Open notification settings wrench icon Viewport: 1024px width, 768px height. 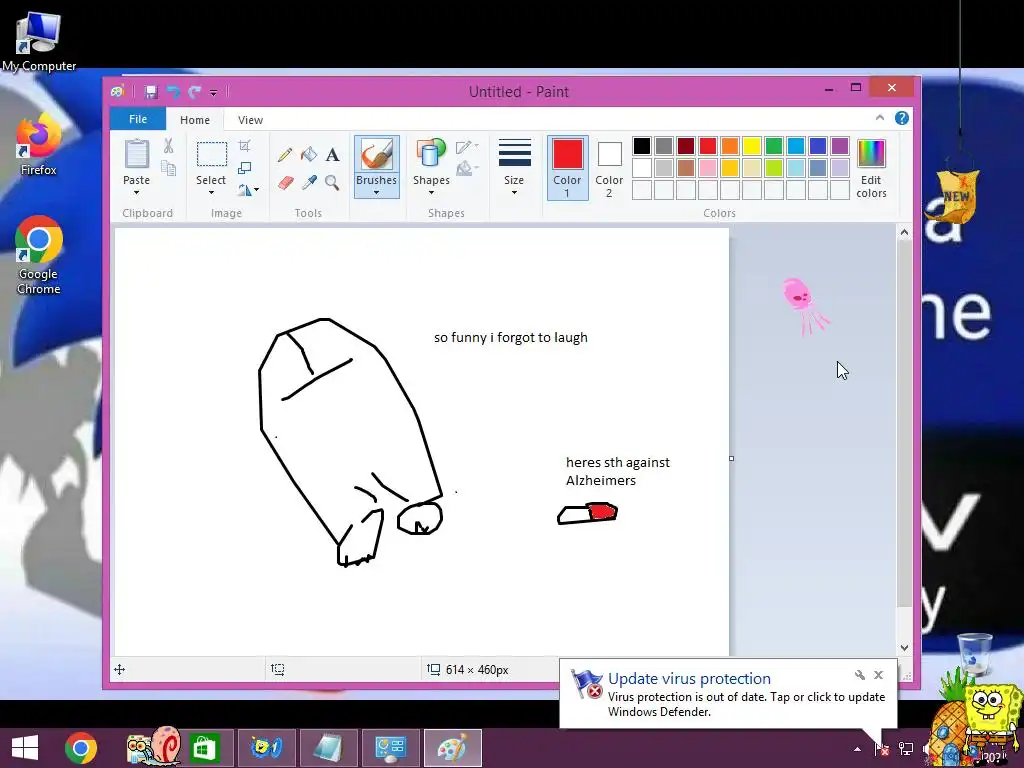click(859, 675)
